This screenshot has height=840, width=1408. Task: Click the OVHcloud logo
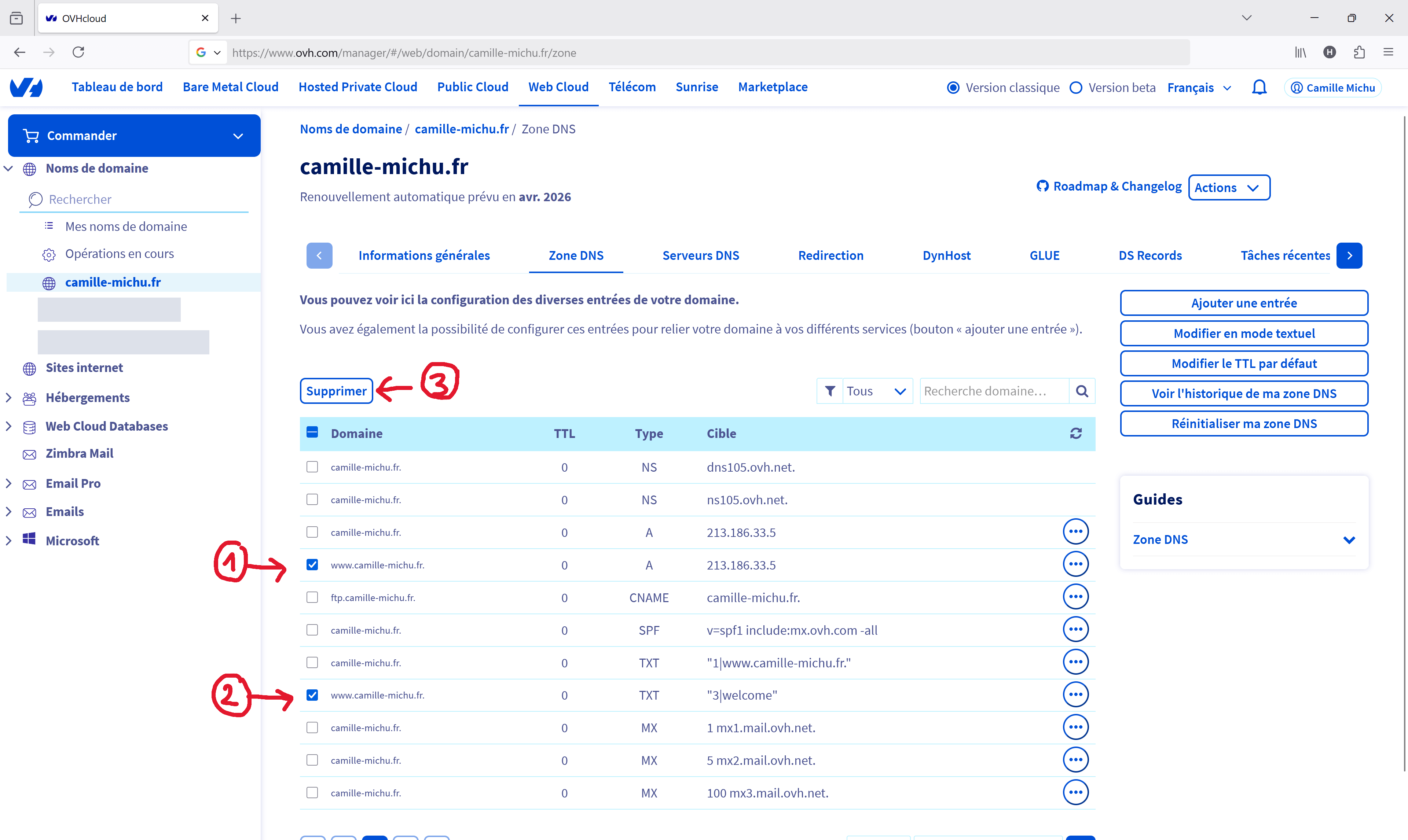click(27, 87)
